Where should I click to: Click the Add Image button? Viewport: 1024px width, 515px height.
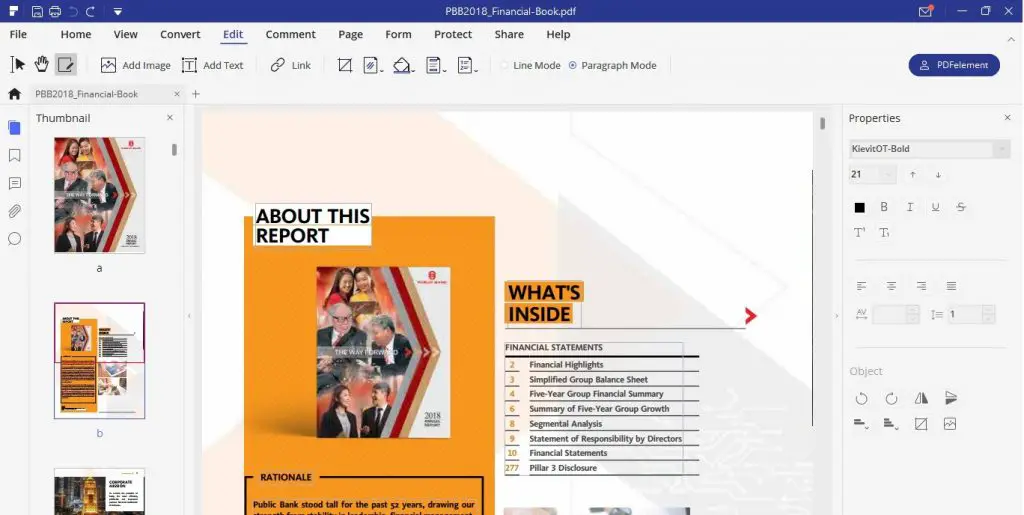[135, 65]
